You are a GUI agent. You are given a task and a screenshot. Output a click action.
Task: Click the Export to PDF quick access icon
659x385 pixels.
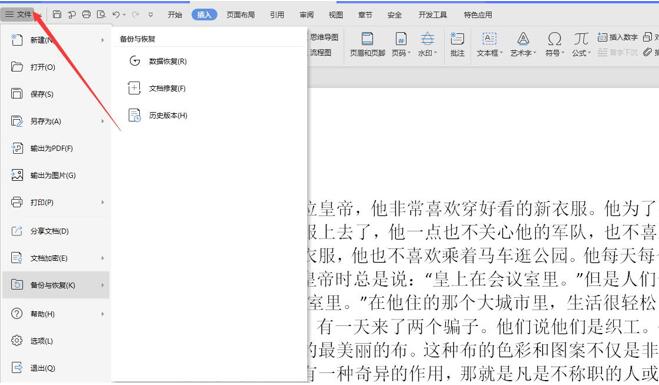[x=72, y=14]
